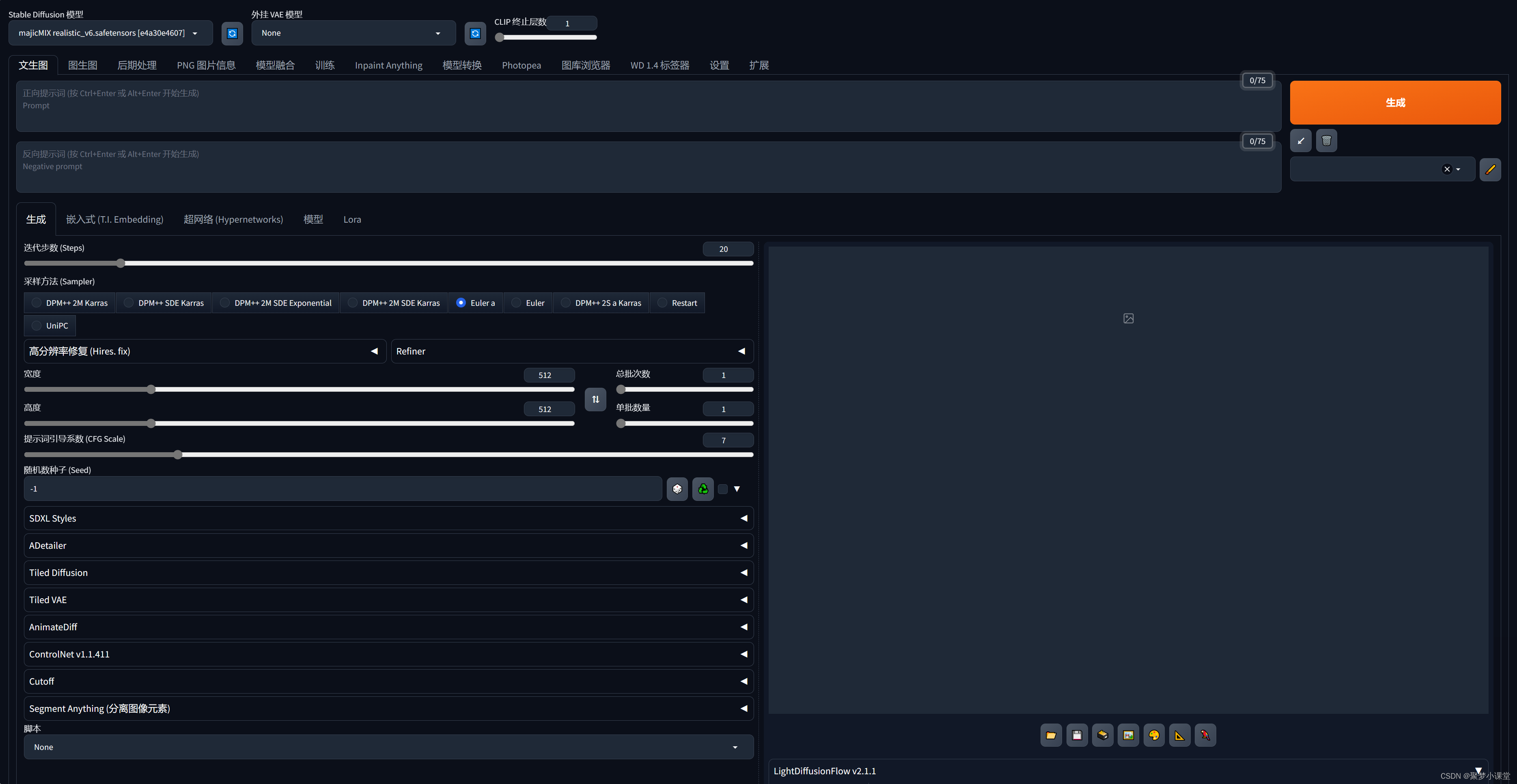Open the script (脚本) None dropdown
Viewport: 1517px width, 784px height.
click(388, 747)
